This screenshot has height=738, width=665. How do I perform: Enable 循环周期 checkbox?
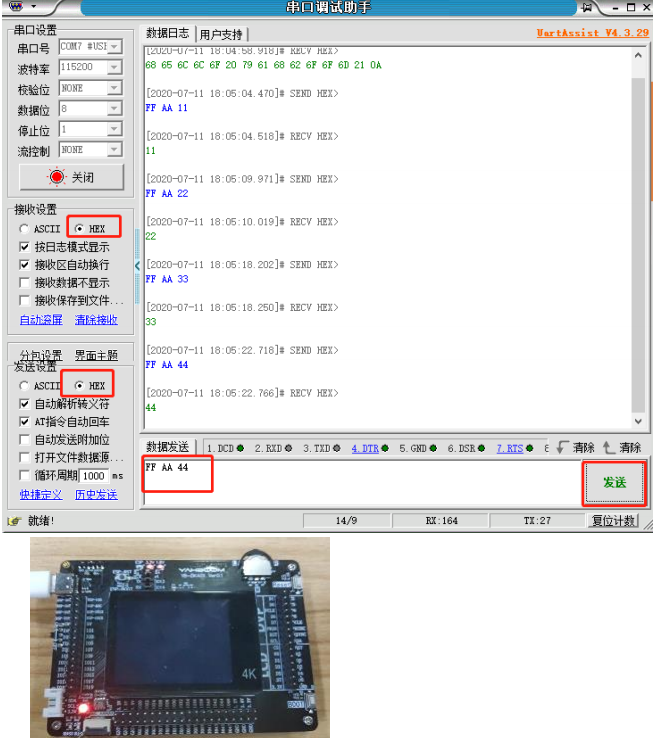pos(24,475)
